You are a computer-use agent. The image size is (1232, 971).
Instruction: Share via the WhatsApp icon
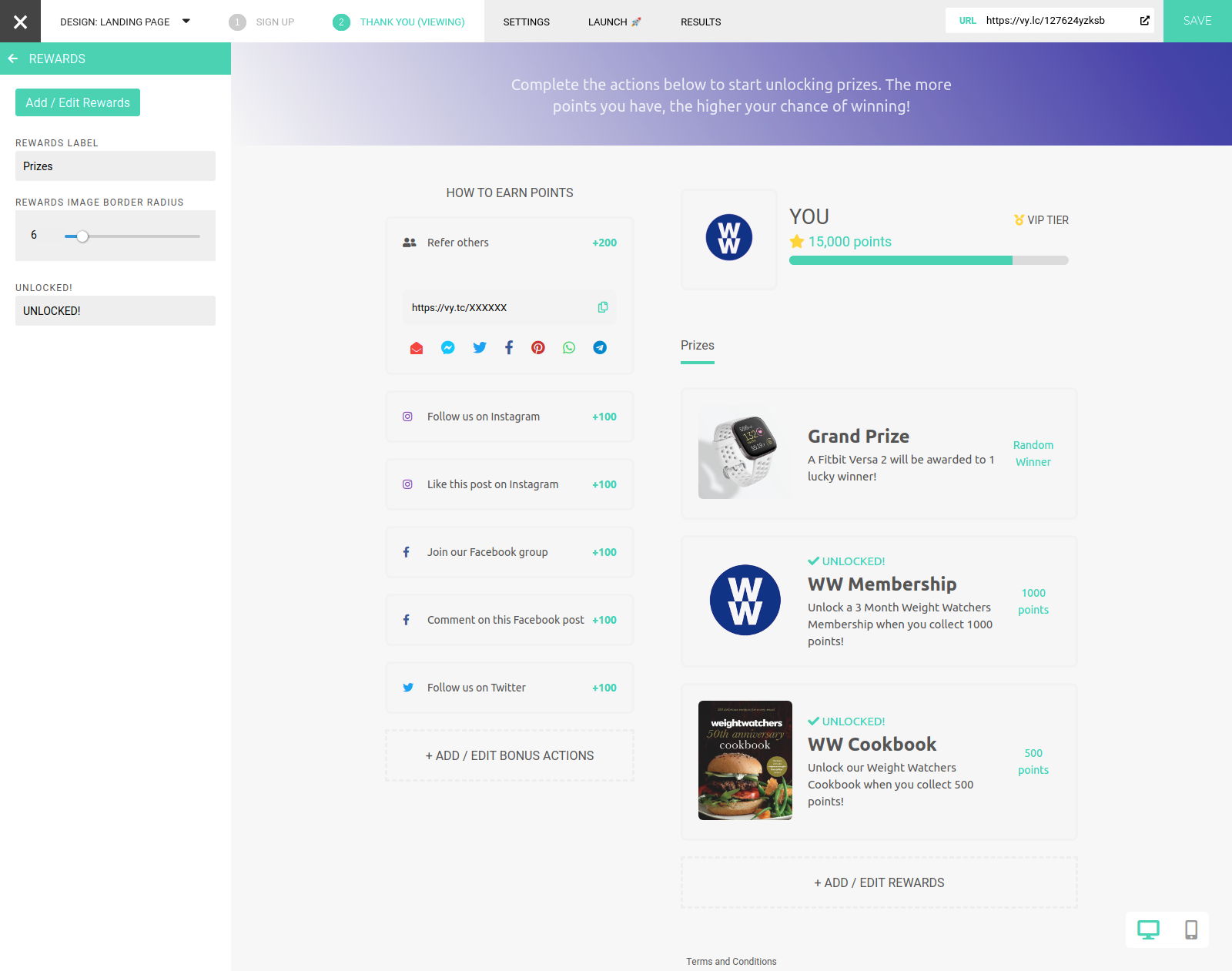tap(569, 348)
